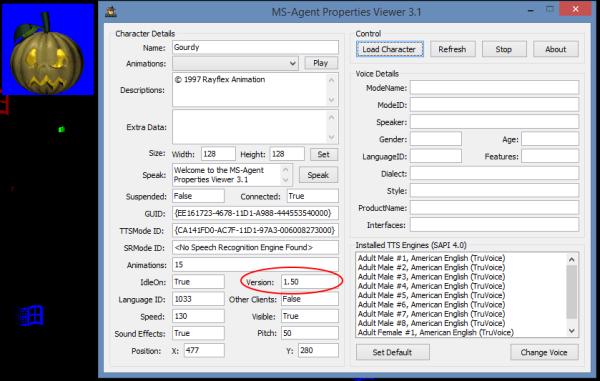The height and width of the screenshot is (381, 600).
Task: Click the Speaker field
Action: [494, 122]
